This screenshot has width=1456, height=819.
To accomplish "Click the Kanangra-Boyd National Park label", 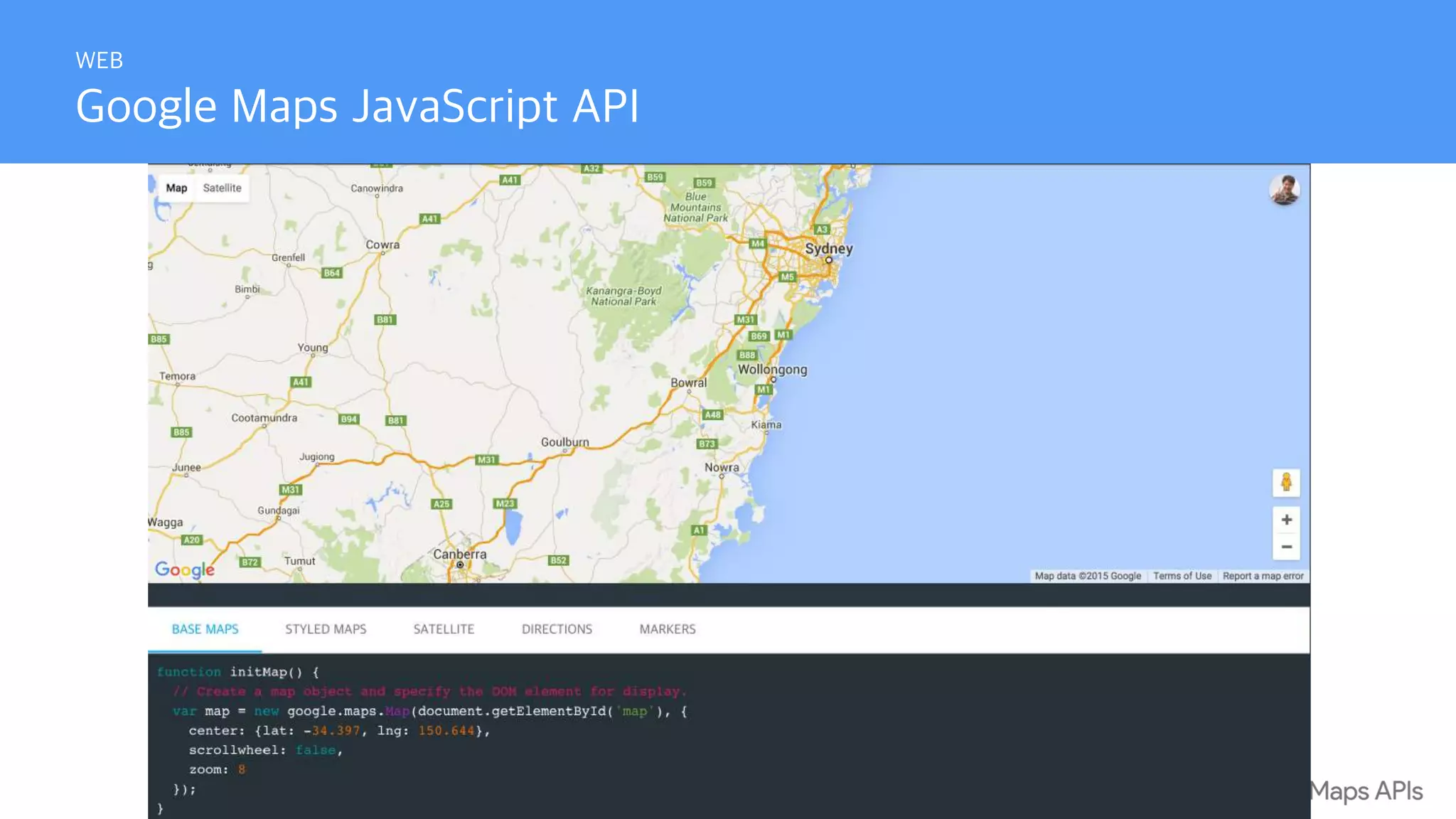I will (623, 296).
